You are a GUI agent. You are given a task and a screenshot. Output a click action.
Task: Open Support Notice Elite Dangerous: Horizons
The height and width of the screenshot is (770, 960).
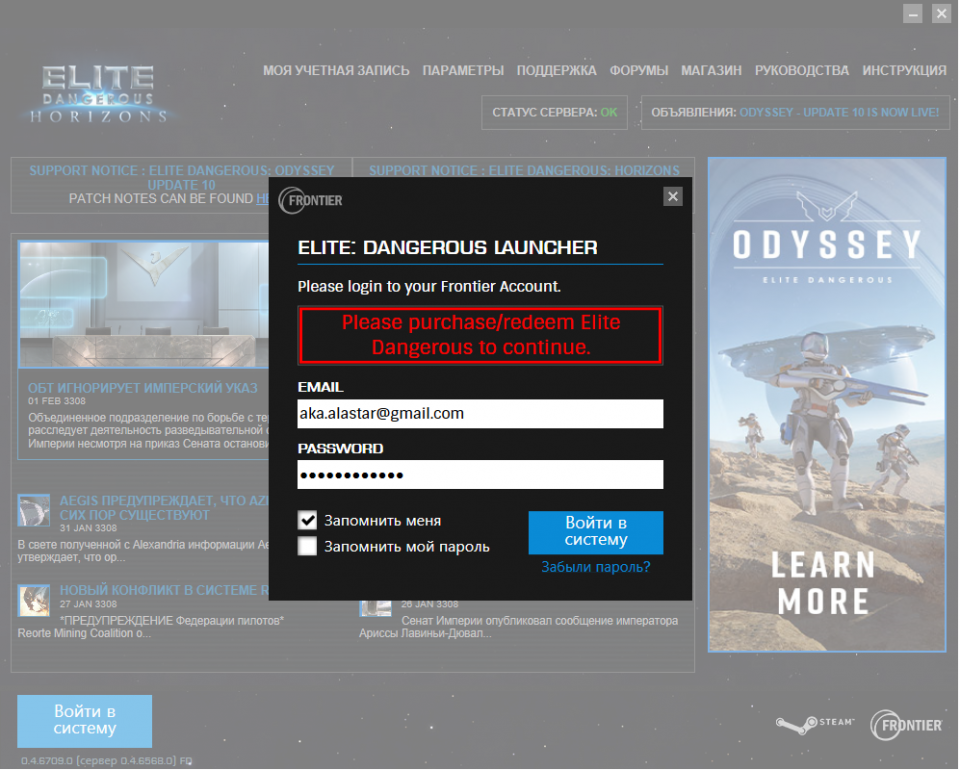tap(524, 170)
